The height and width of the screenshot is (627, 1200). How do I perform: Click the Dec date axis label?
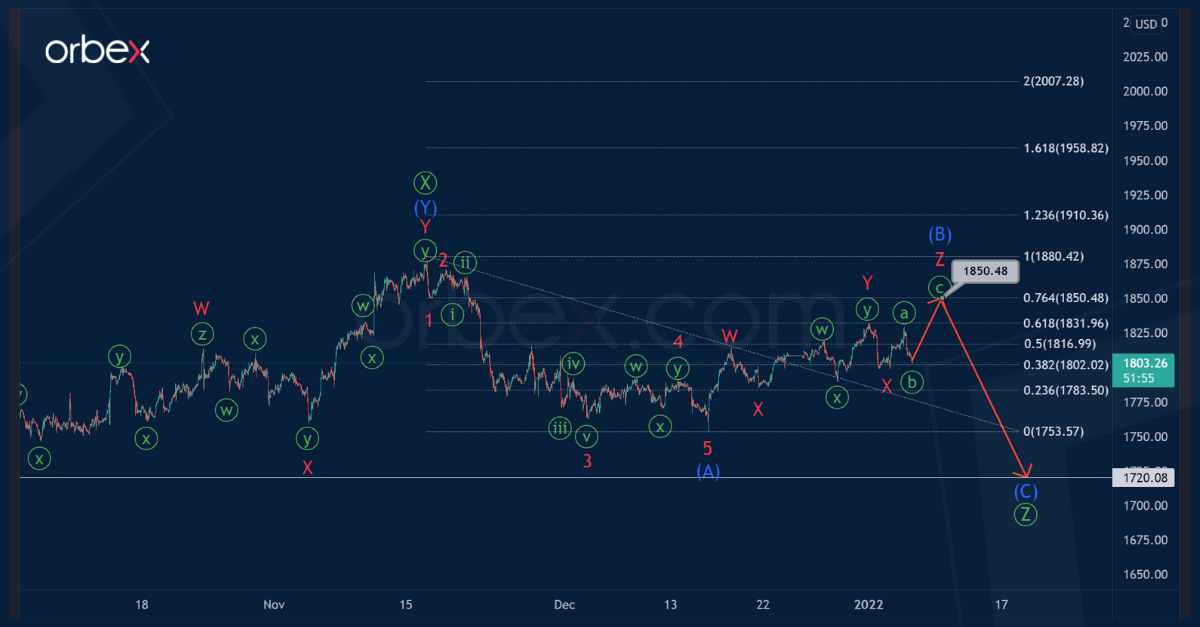point(565,605)
